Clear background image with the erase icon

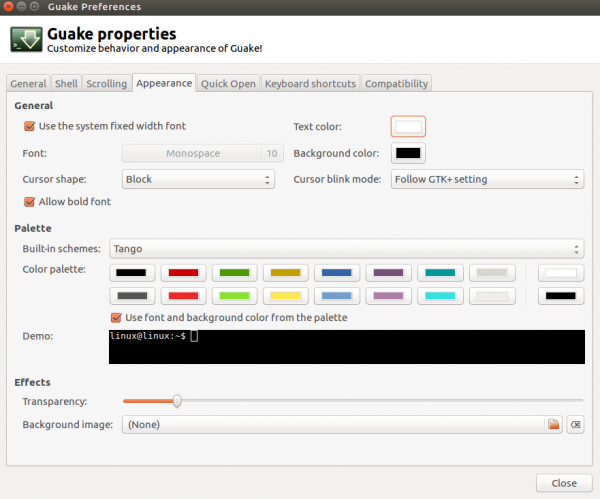click(575, 424)
